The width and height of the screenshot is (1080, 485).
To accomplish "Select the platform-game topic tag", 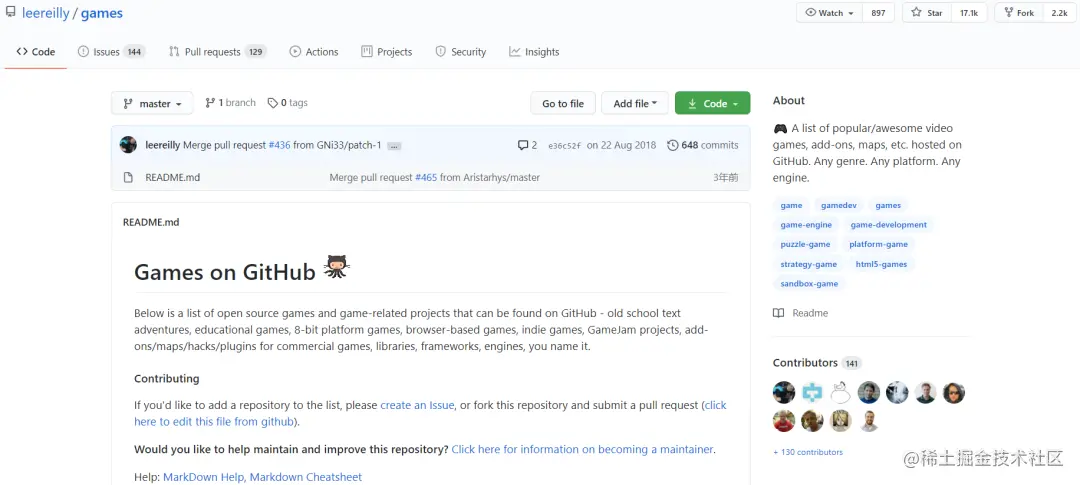I will pos(878,244).
